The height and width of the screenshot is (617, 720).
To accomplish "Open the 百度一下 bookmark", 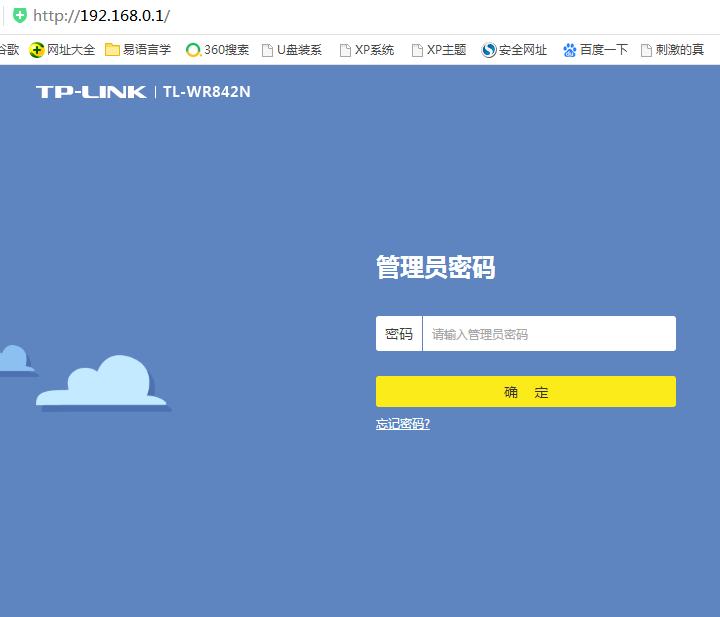I will click(x=595, y=50).
